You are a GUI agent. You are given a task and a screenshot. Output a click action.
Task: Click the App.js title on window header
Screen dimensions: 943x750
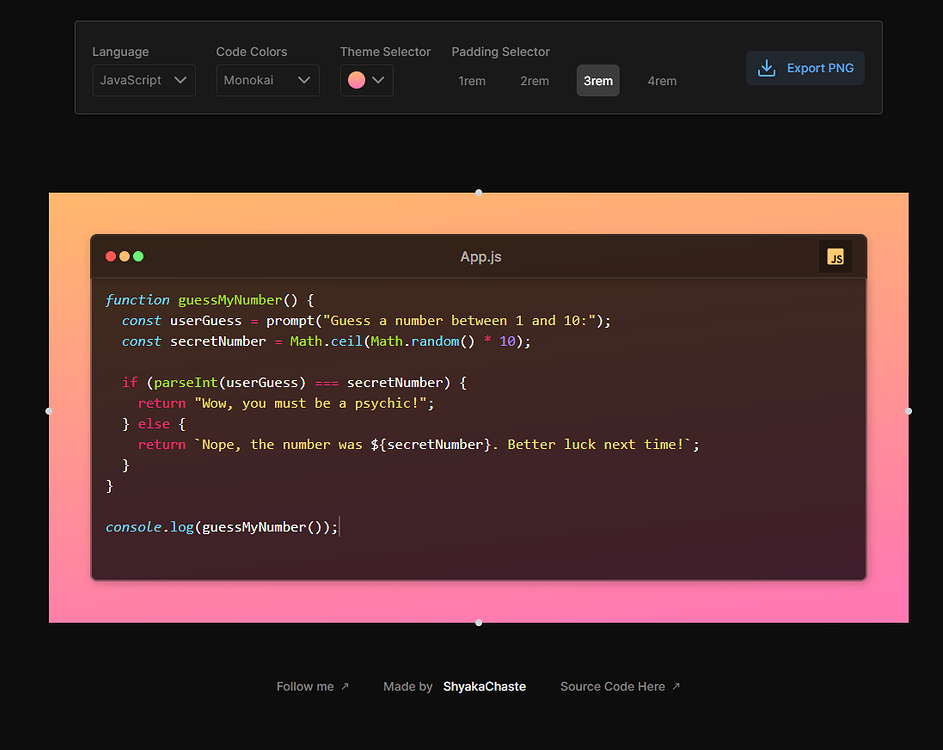point(480,256)
